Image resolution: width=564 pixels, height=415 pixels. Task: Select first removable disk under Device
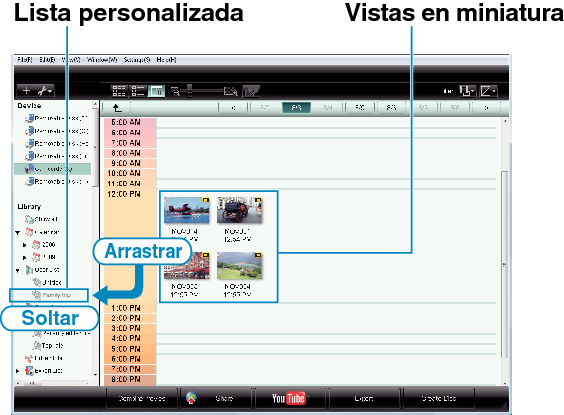(x=56, y=118)
